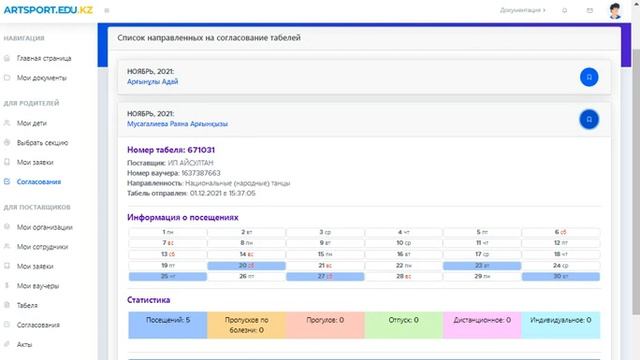640x360 pixels.
Task: Open supplier's Согласования menu item
Action: click(x=38, y=325)
